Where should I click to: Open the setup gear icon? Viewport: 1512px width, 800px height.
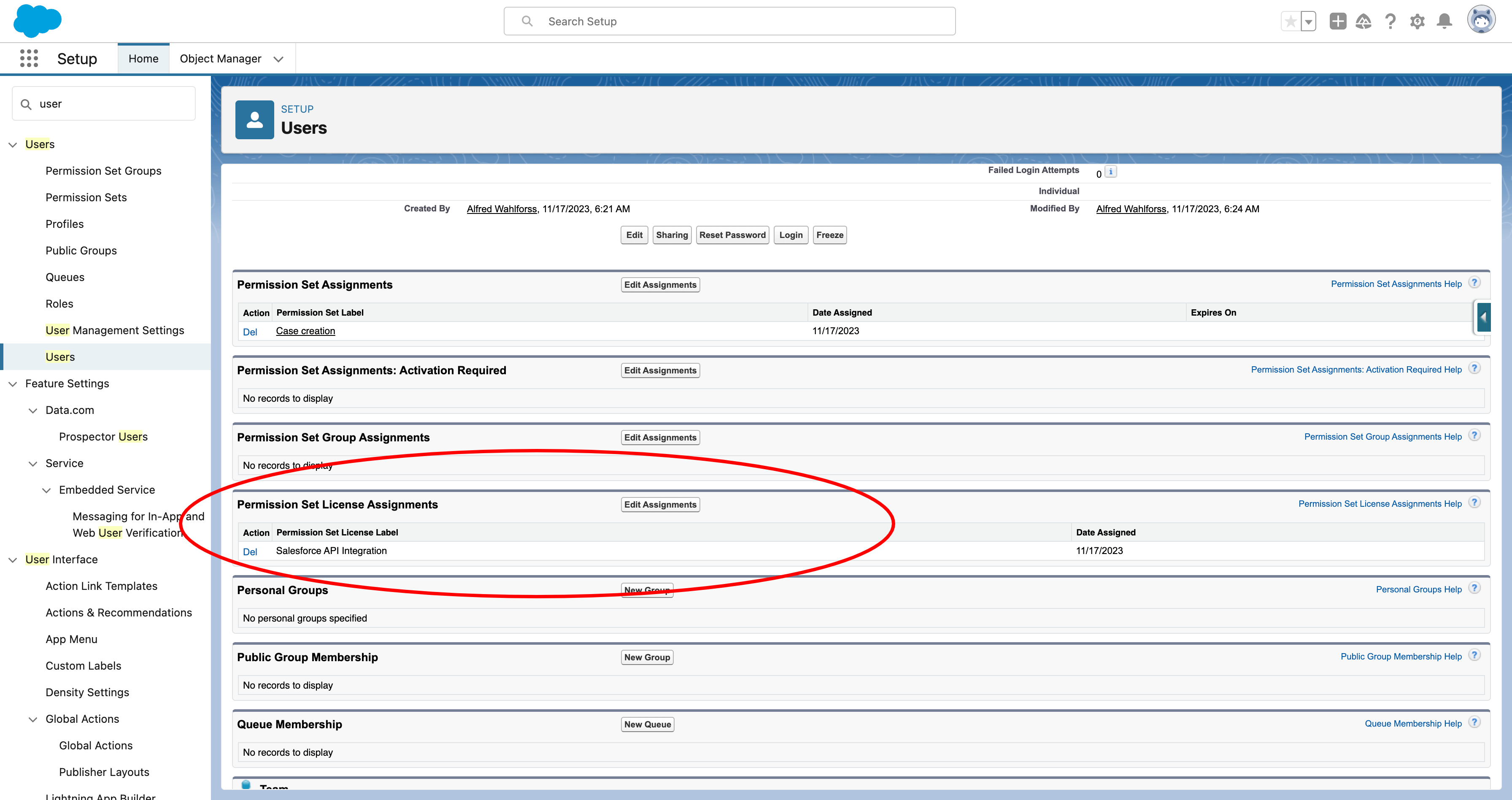1417,22
